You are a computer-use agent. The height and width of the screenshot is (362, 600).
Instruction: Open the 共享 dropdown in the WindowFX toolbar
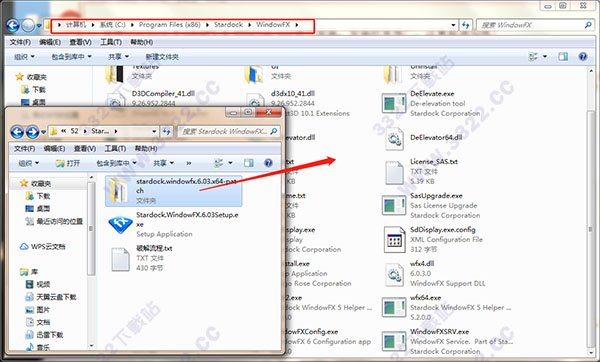pyautogui.click(x=118, y=57)
